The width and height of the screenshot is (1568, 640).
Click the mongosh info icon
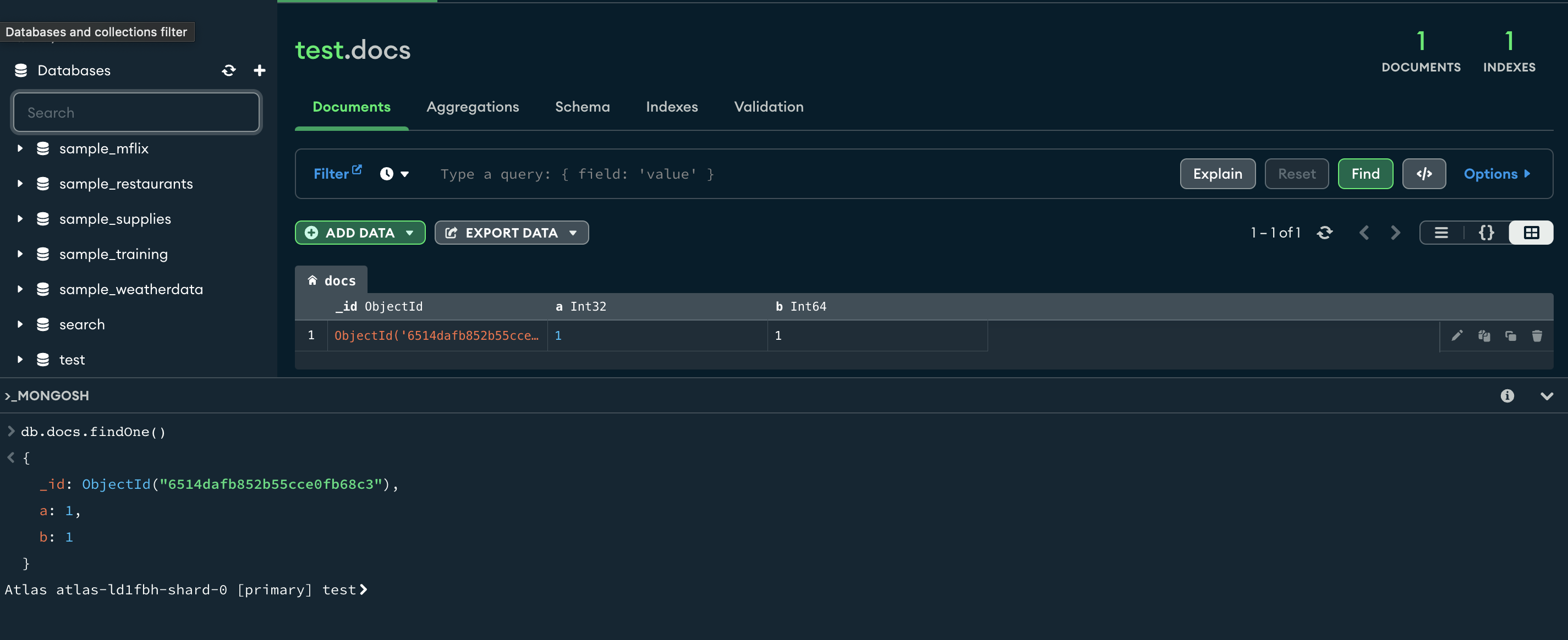tap(1506, 396)
